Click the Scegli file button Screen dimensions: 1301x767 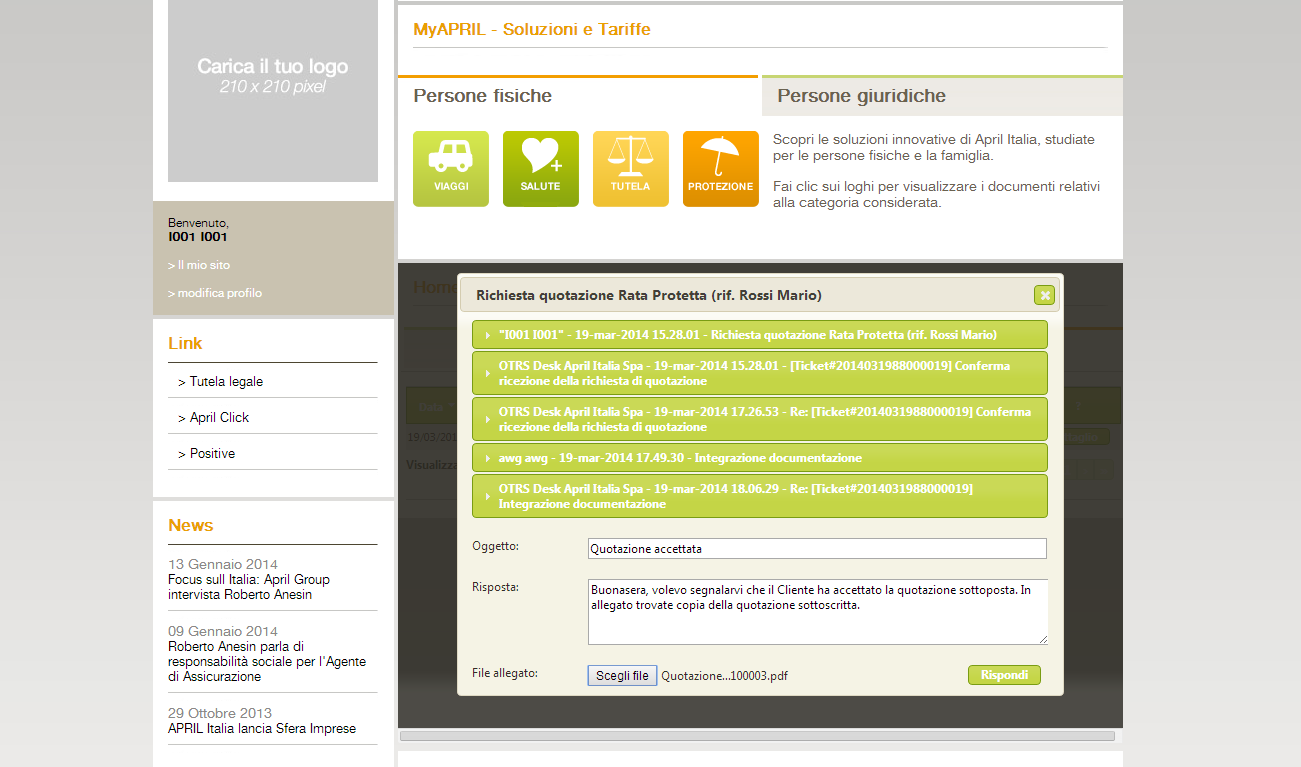click(622, 676)
